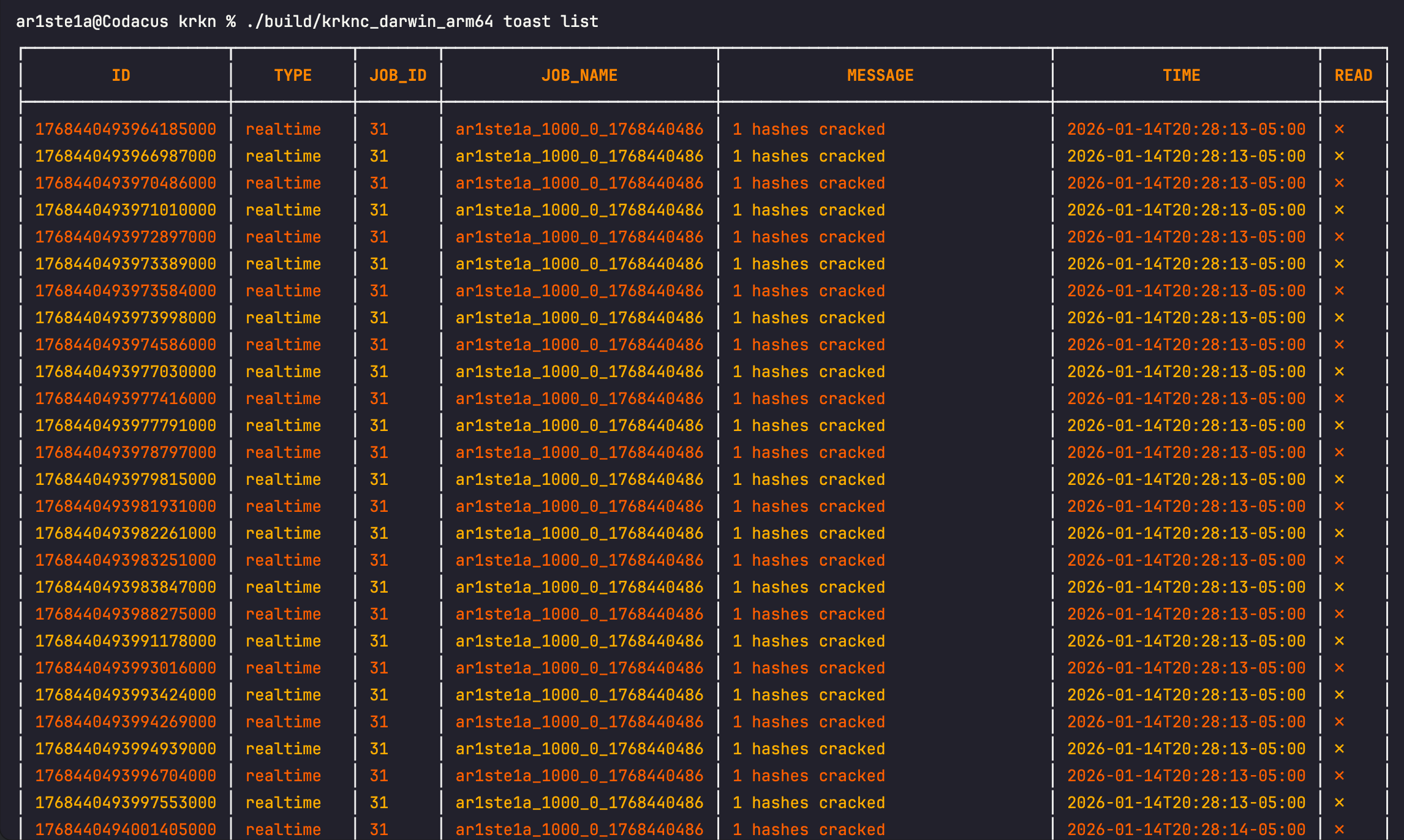Image resolution: width=1404 pixels, height=840 pixels.
Task: Click the TYPE column header
Action: point(292,75)
